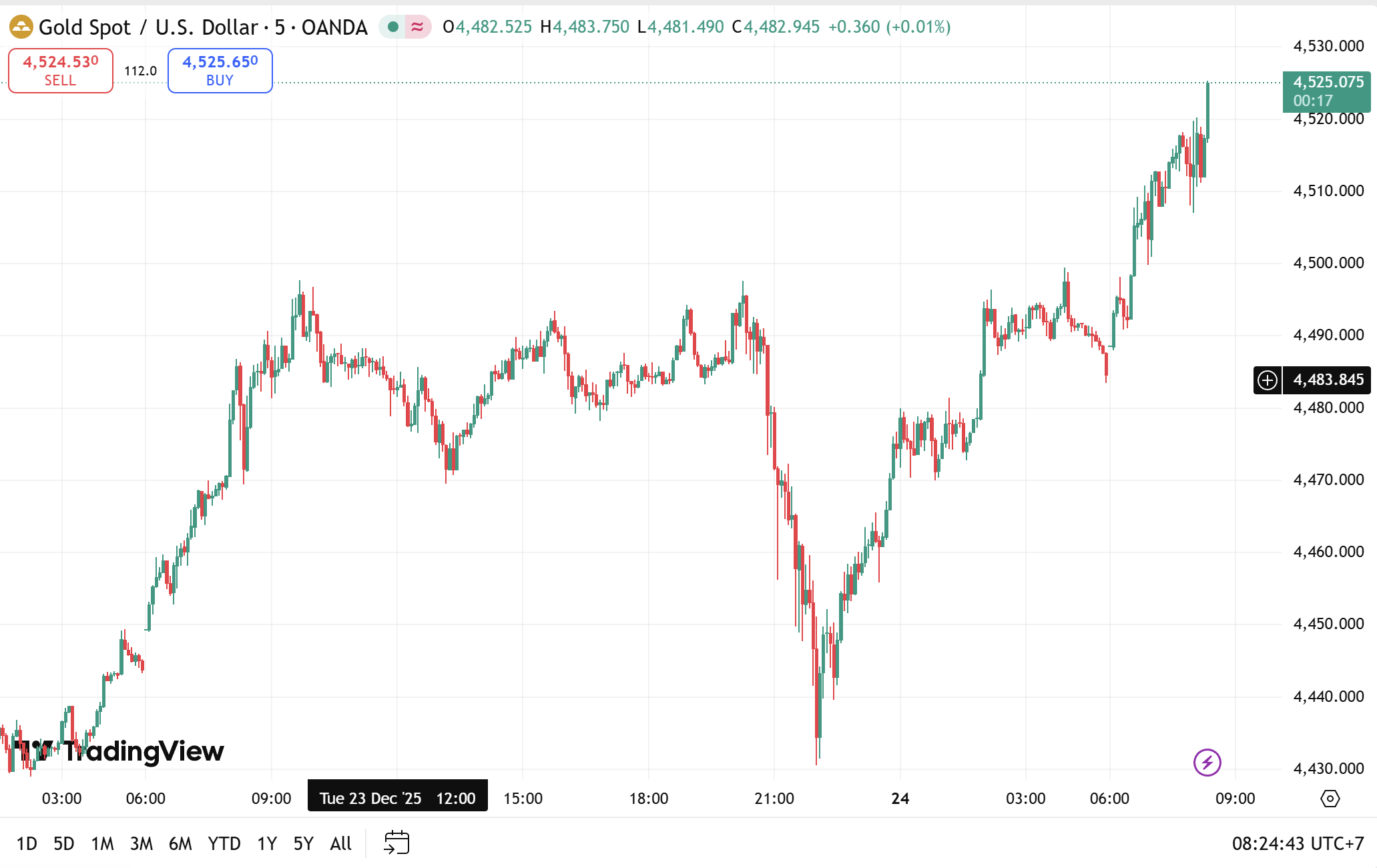Show the All time range
Viewport: 1377px width, 868px height.
(340, 844)
